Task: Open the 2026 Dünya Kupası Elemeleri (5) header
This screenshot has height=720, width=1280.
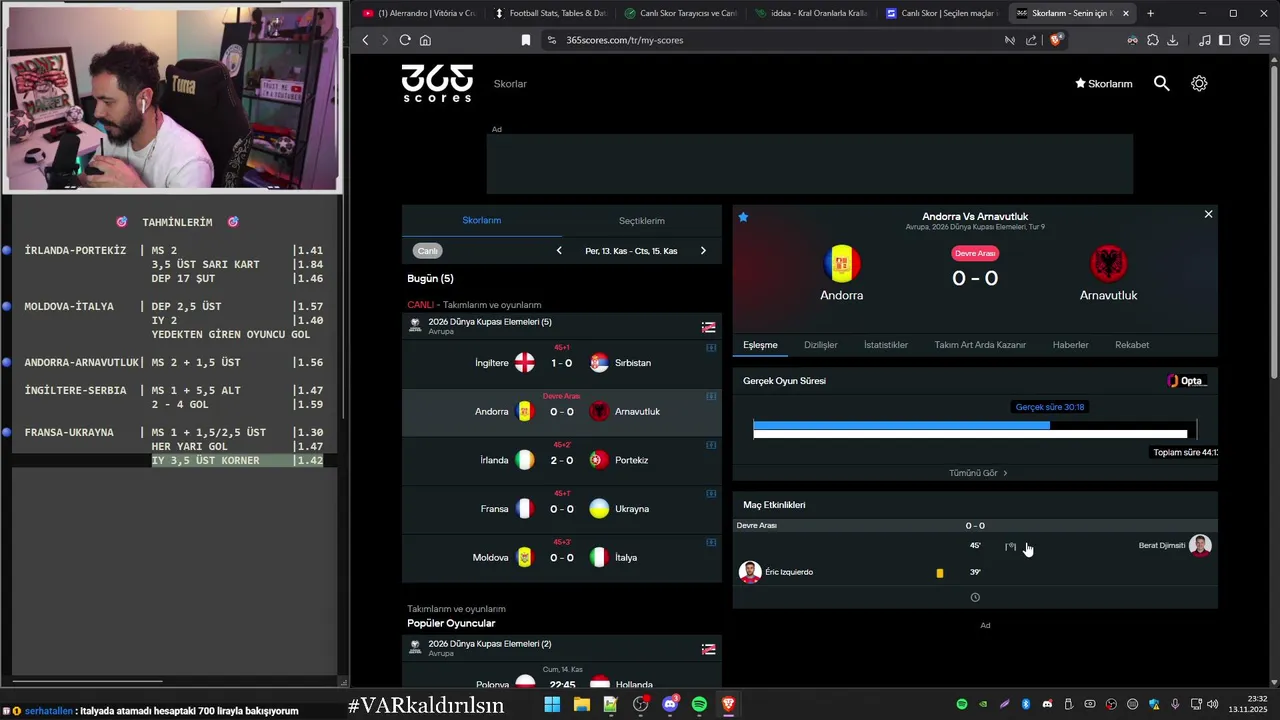Action: tap(562, 326)
